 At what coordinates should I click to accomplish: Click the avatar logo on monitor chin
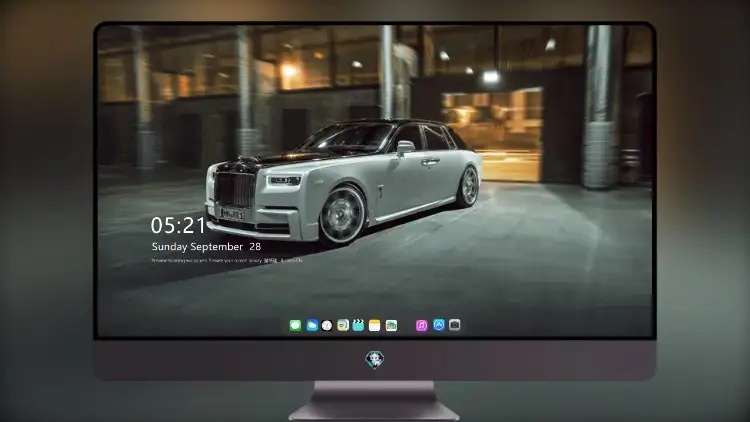point(375,359)
